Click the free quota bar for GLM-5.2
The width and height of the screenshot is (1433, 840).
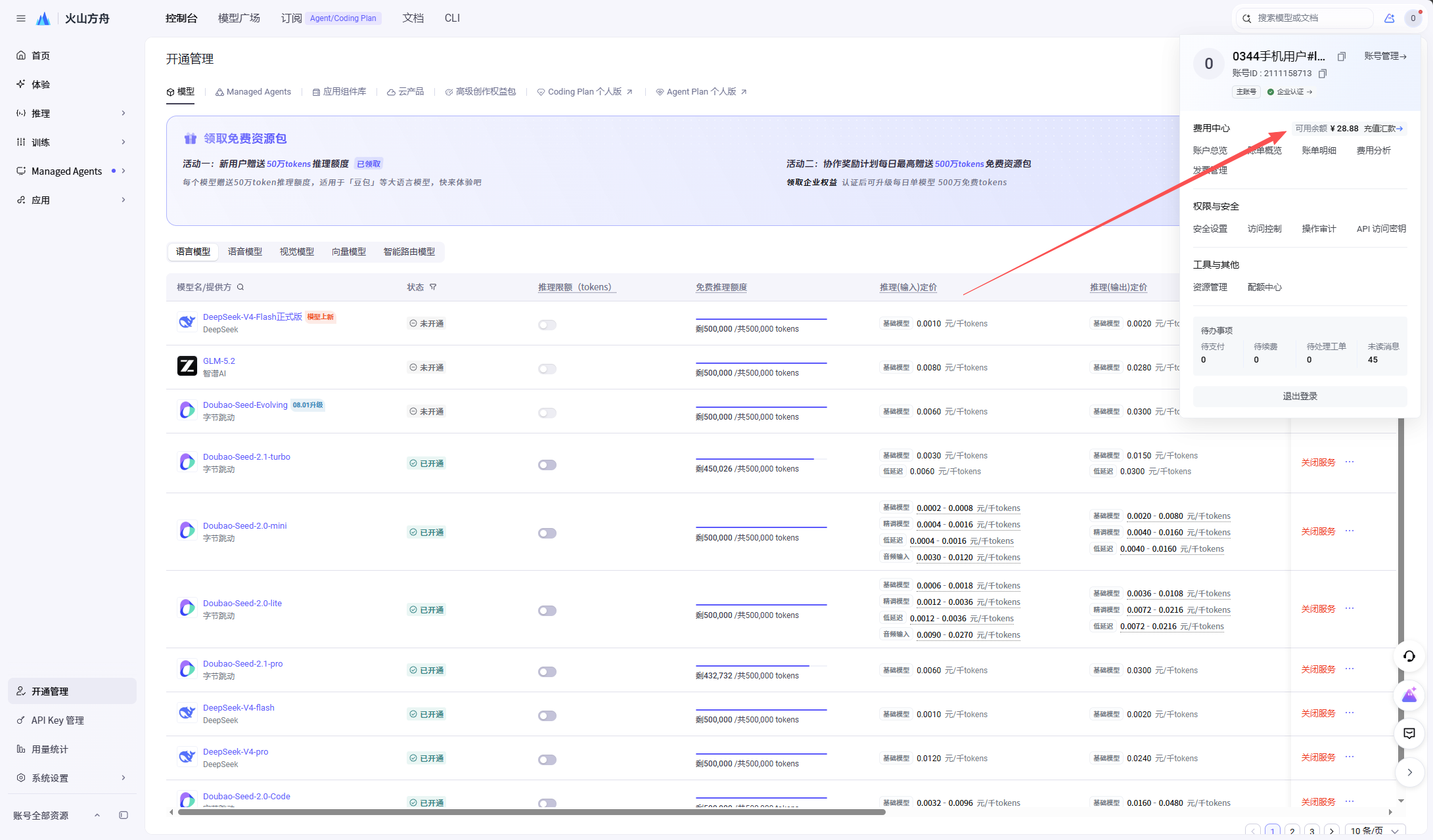(x=762, y=363)
